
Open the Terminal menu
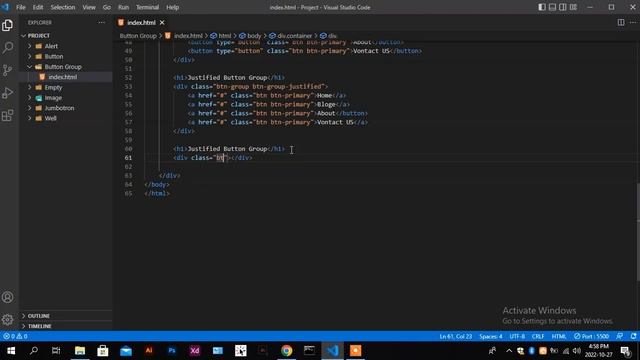click(147, 7)
